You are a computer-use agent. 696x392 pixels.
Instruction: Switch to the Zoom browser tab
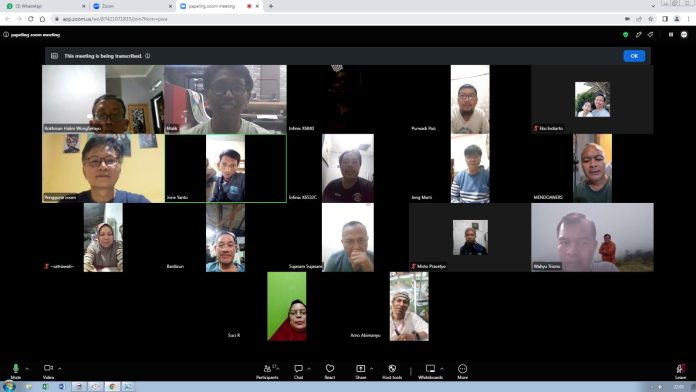point(131,6)
